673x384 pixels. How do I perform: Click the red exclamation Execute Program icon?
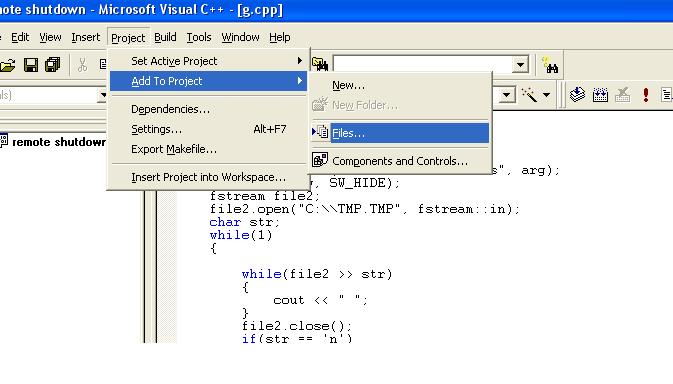coord(646,94)
